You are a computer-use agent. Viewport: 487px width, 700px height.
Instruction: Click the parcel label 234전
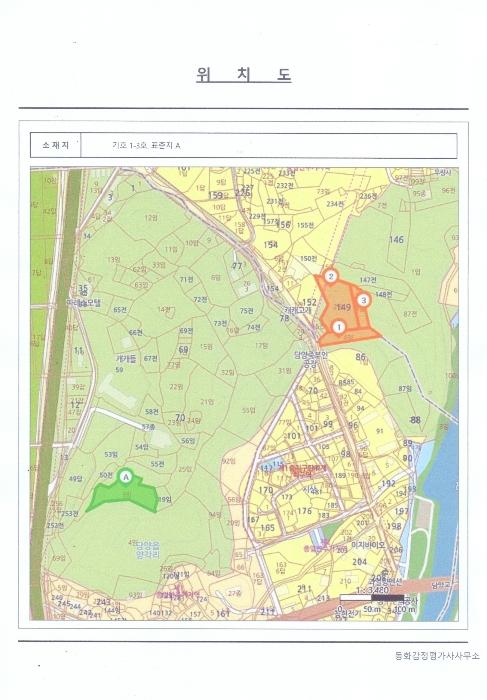(335, 204)
